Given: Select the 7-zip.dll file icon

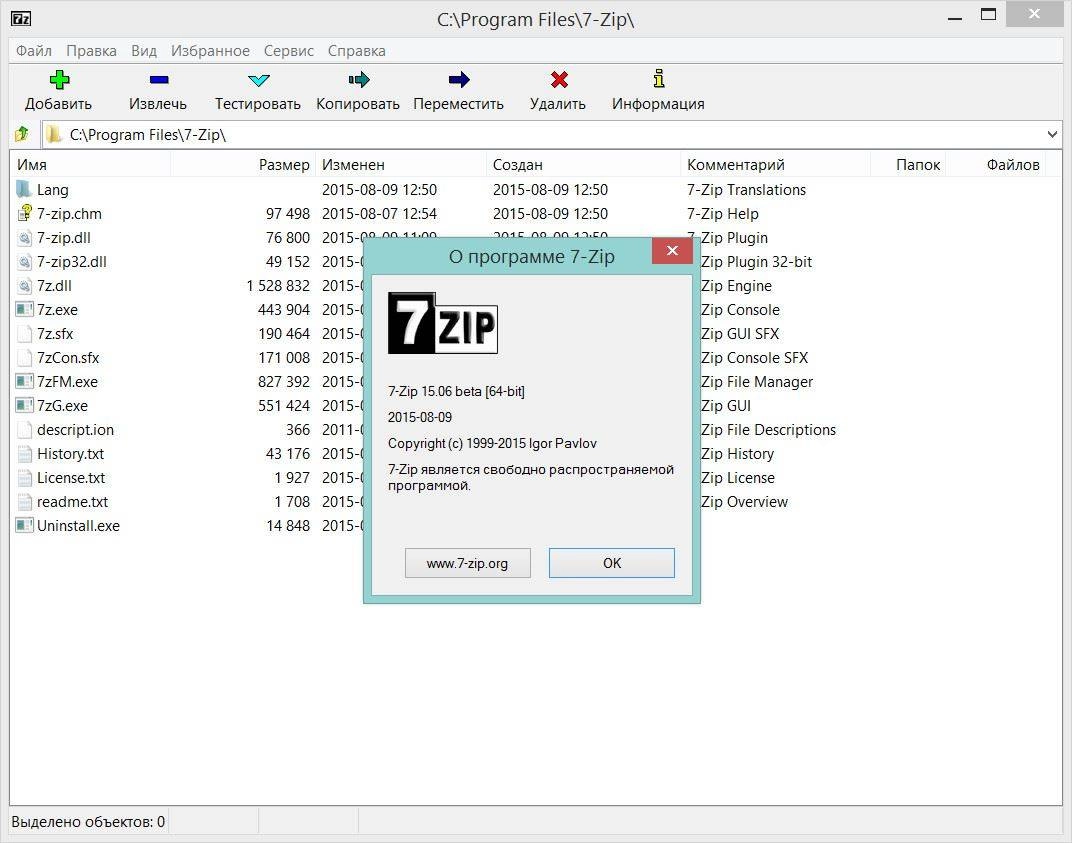Looking at the screenshot, I should coord(24,238).
